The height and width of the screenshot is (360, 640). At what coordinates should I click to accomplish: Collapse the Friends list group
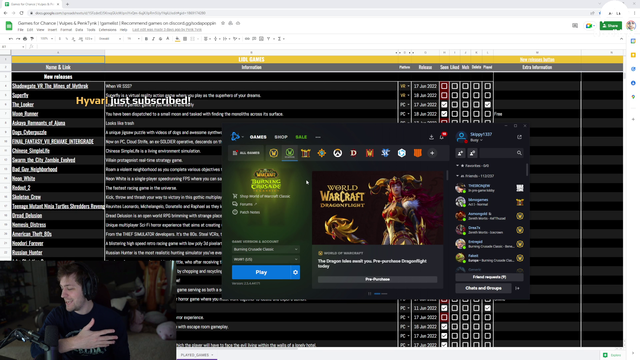pos(458,176)
